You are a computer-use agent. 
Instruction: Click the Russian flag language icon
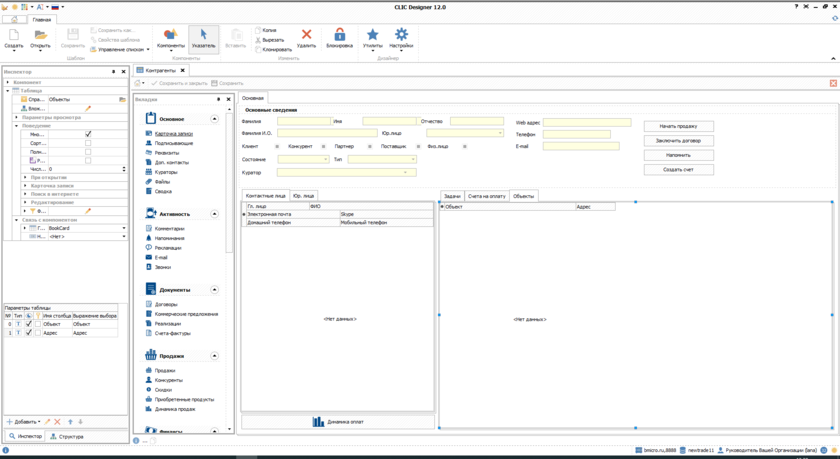tap(55, 7)
